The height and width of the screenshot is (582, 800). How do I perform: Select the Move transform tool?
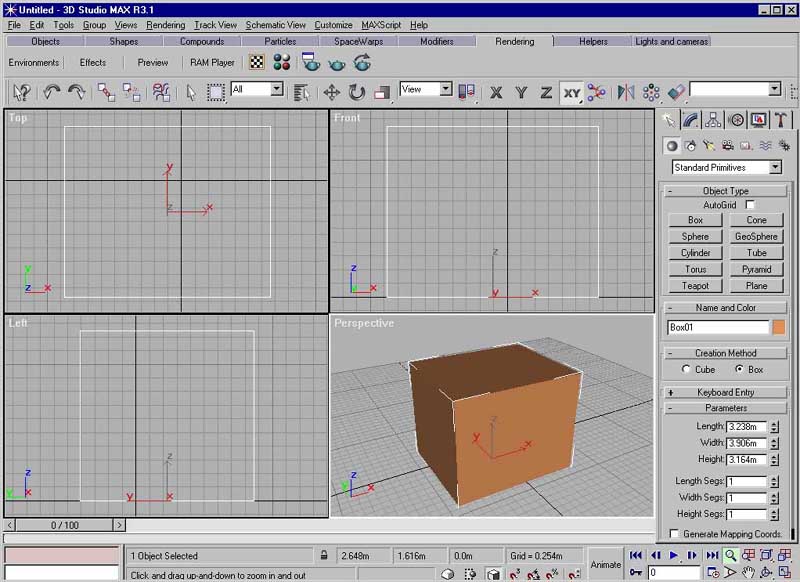332,92
